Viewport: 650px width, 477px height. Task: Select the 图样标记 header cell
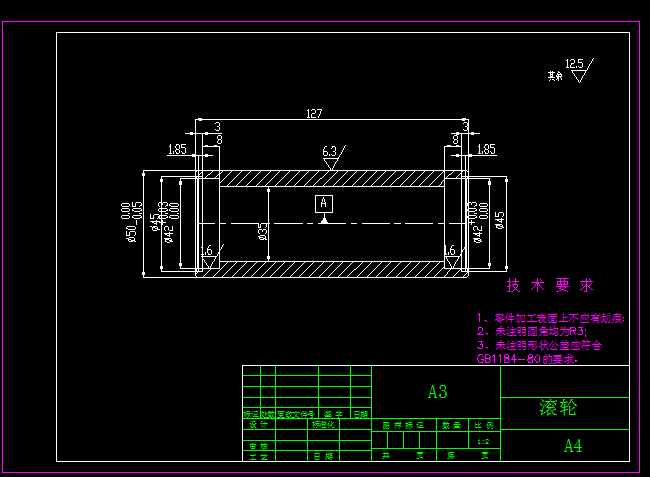click(x=404, y=425)
